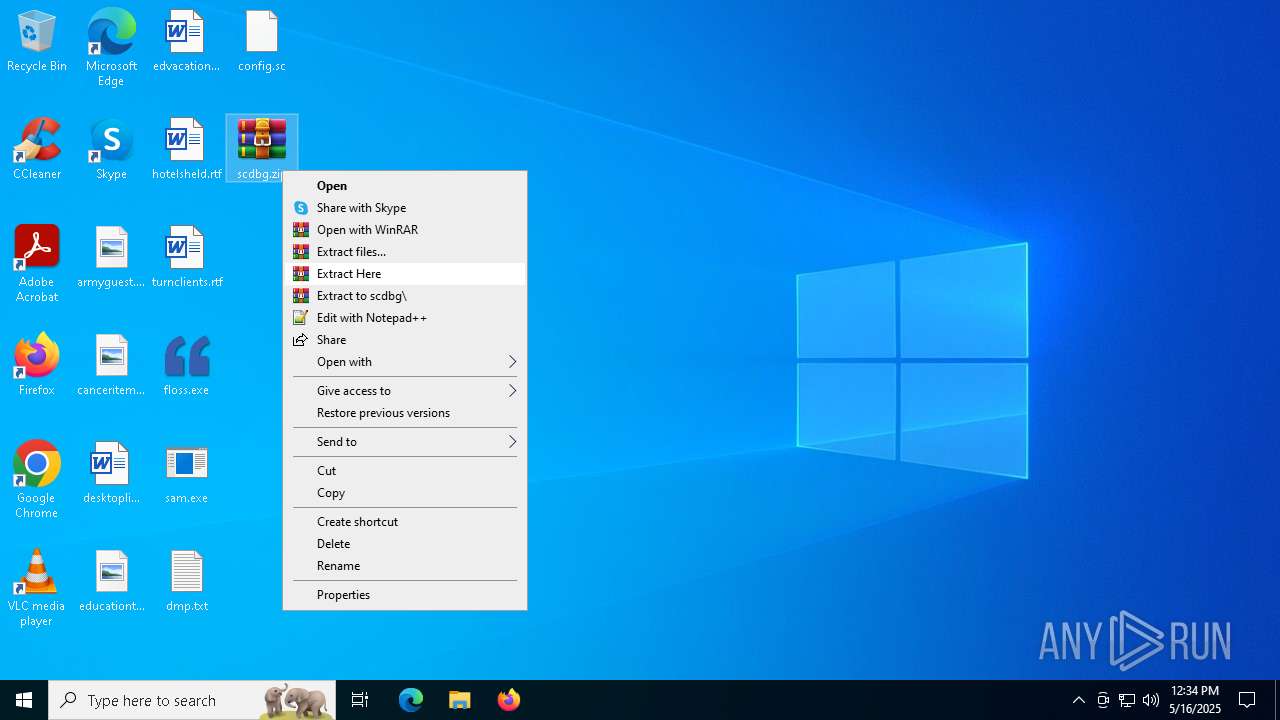
Task: Choose Open in the context menu
Action: 405,186
